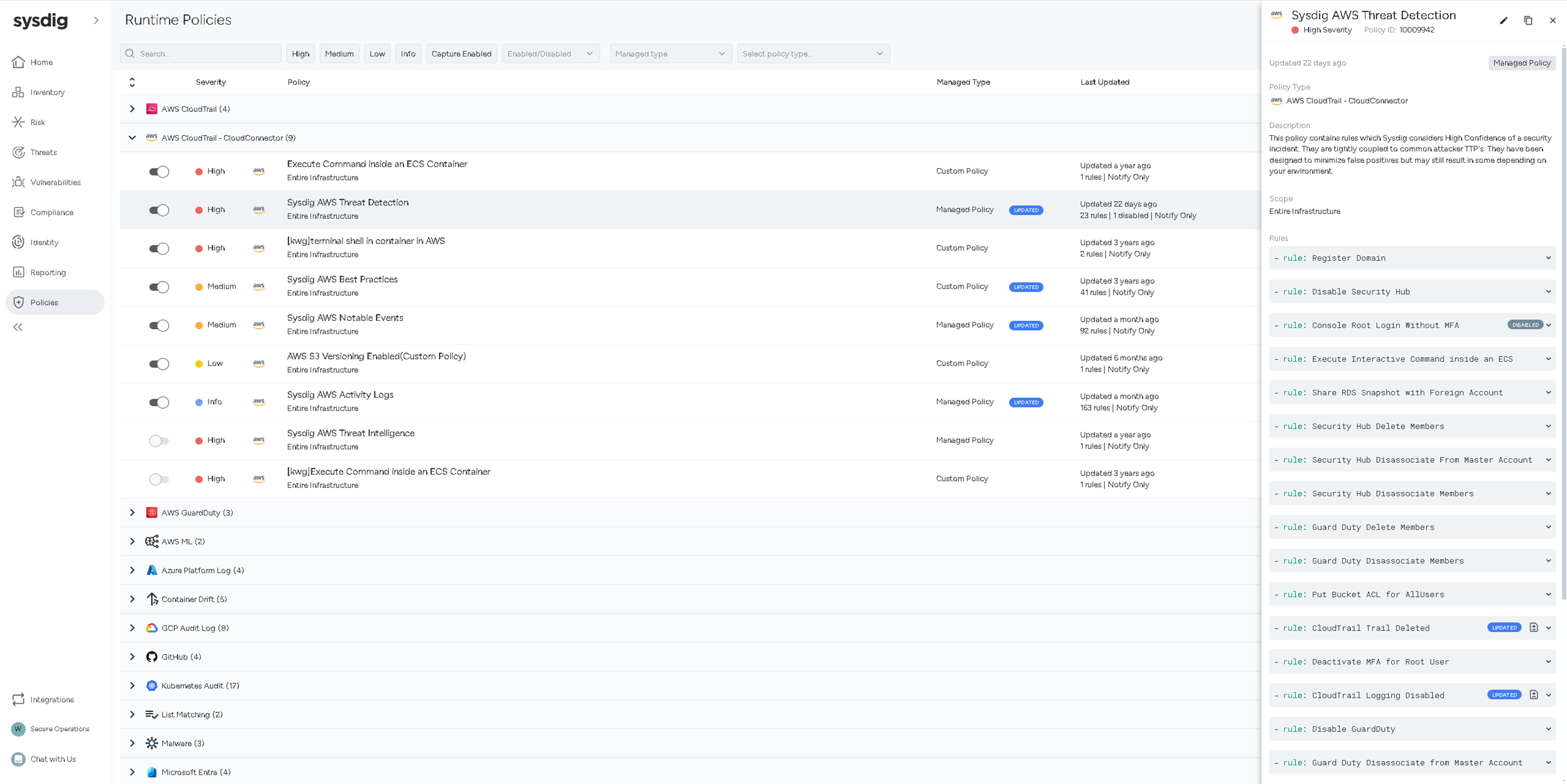Go to Compliance in the sidebar
1567x784 pixels.
51,212
